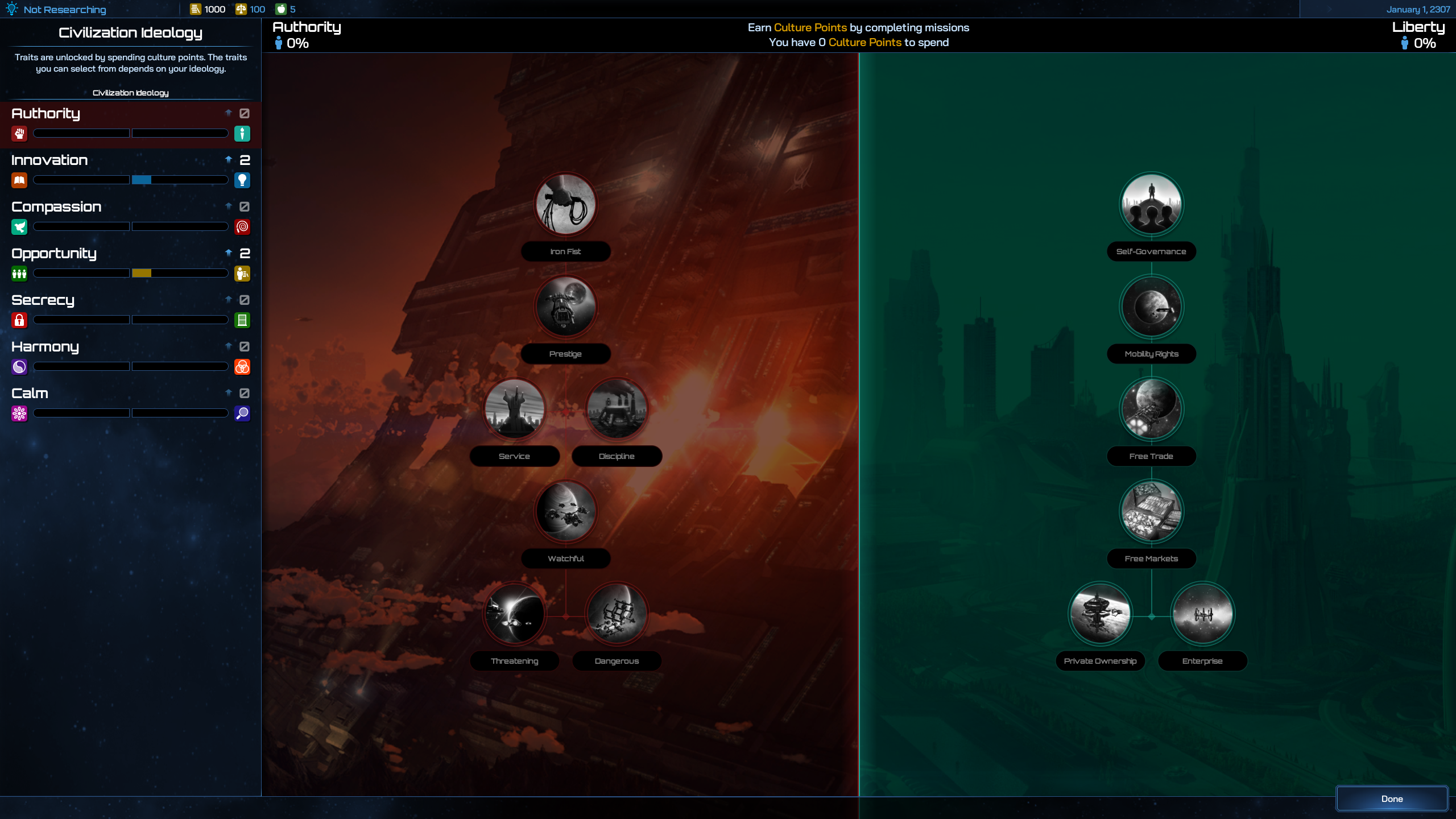Click the blue lightbulb Innovation icon
The height and width of the screenshot is (819, 1456).
pos(242,180)
